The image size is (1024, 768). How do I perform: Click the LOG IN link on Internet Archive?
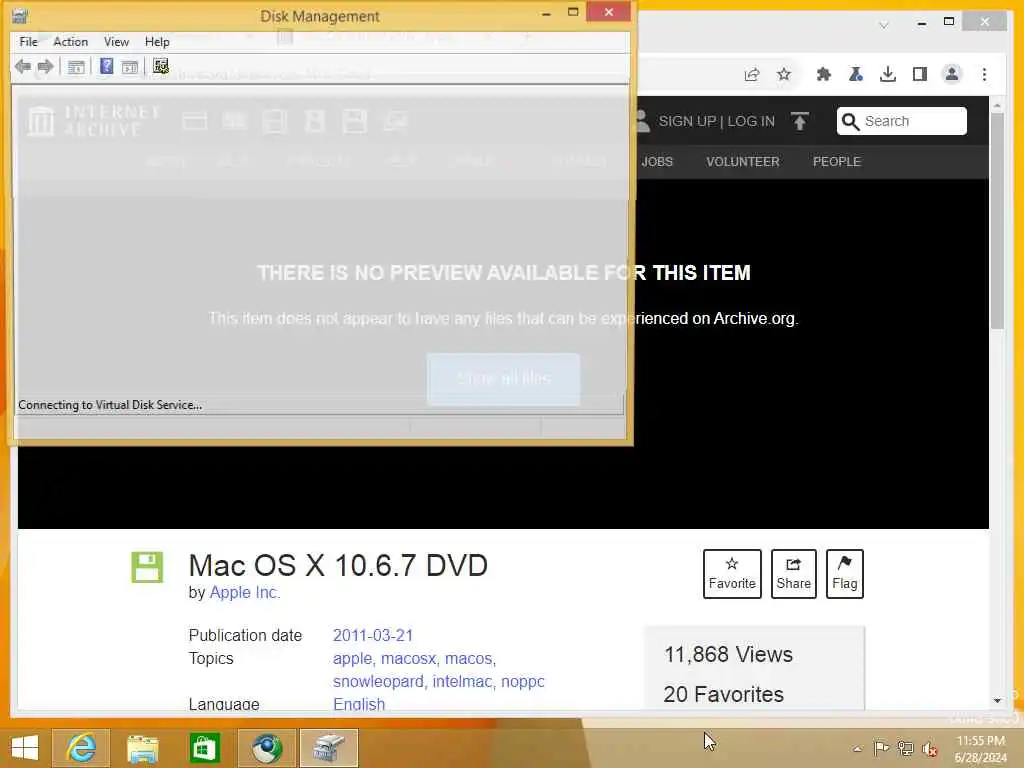tap(751, 121)
